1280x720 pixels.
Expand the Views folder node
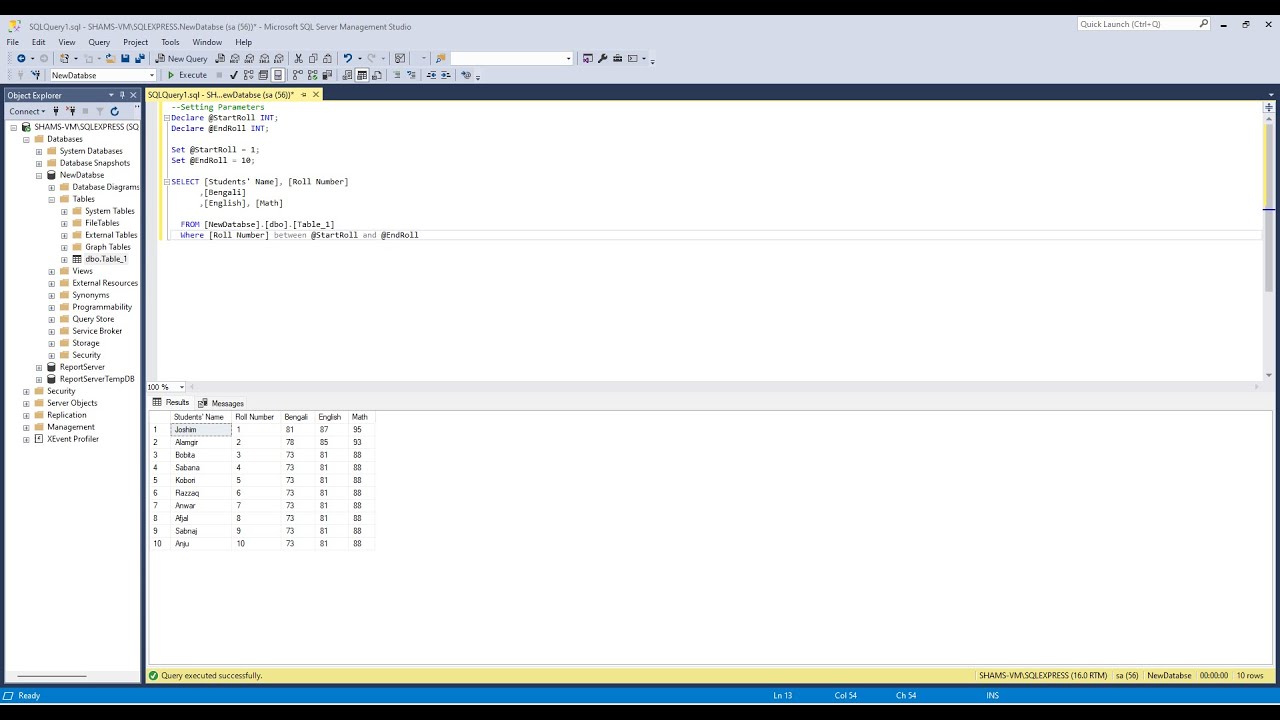point(52,271)
